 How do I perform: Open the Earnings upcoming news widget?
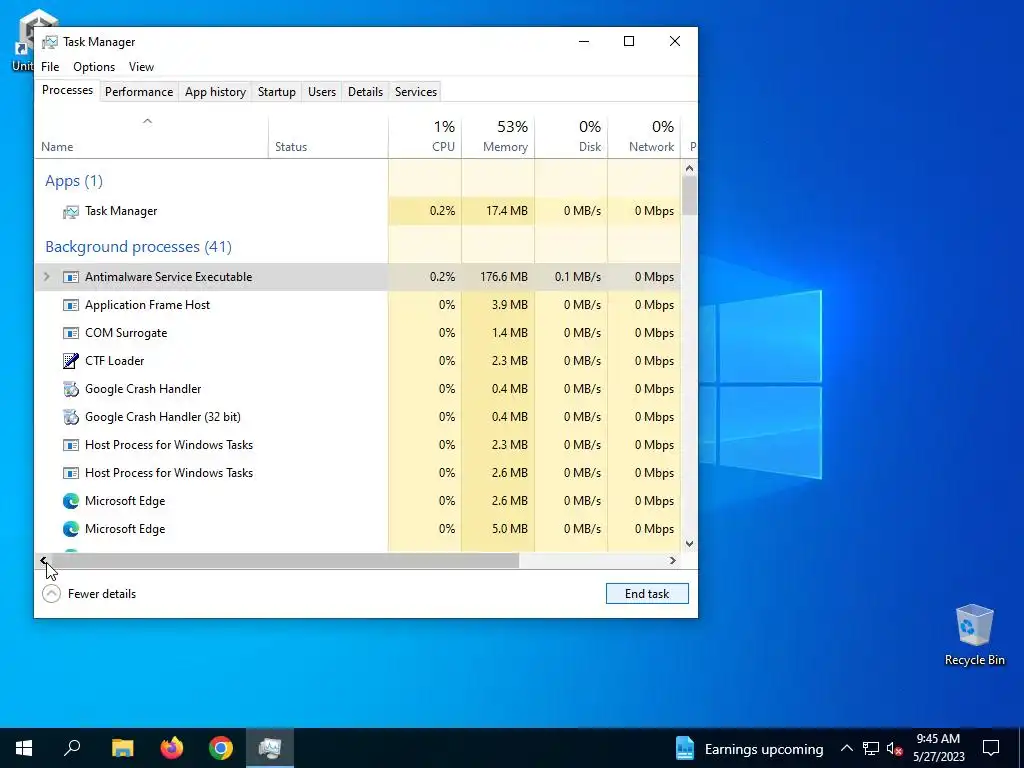pyautogui.click(x=749, y=748)
